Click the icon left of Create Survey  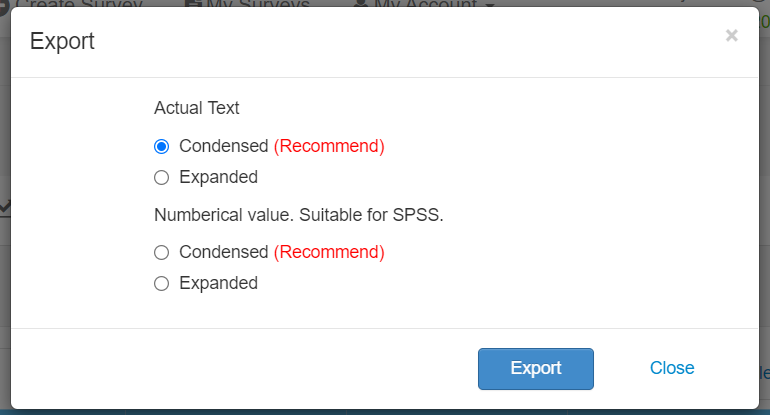click(x=6, y=3)
